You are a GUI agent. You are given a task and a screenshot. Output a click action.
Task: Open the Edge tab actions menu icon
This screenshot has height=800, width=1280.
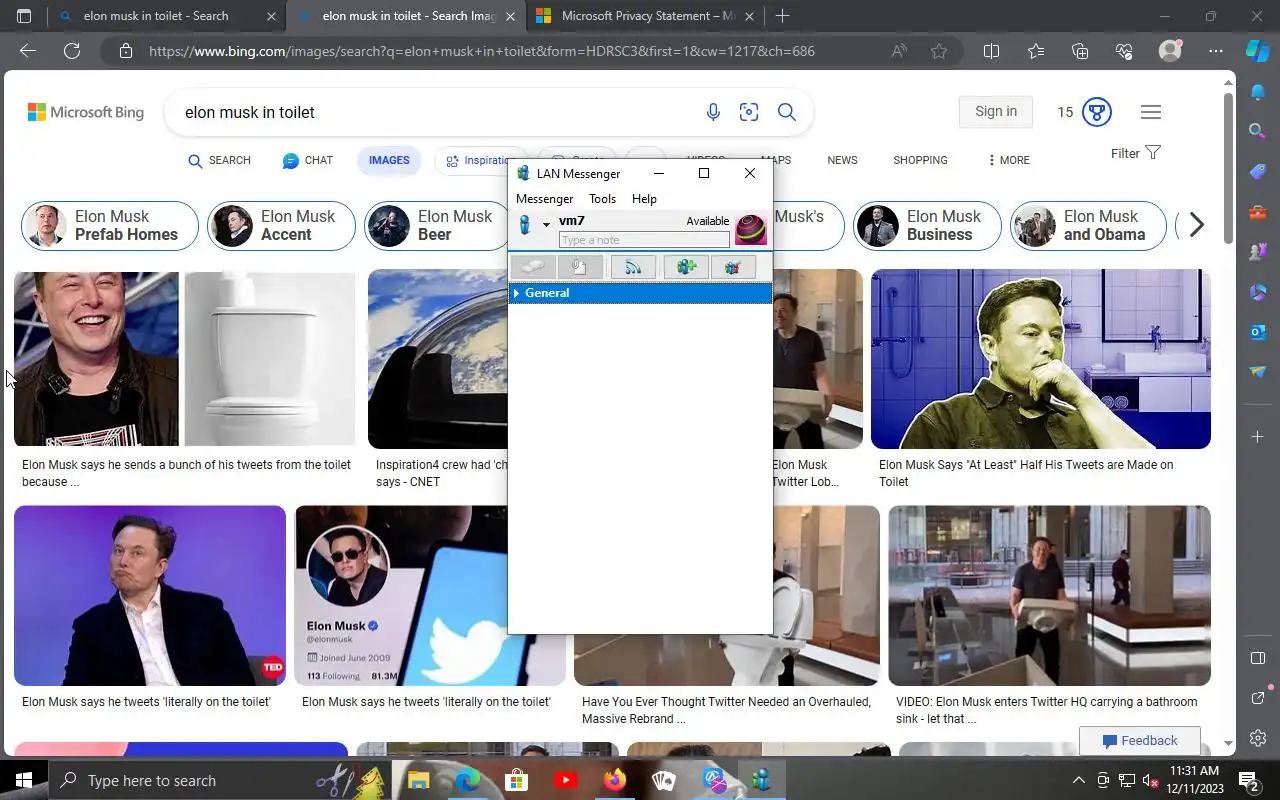(x=24, y=16)
